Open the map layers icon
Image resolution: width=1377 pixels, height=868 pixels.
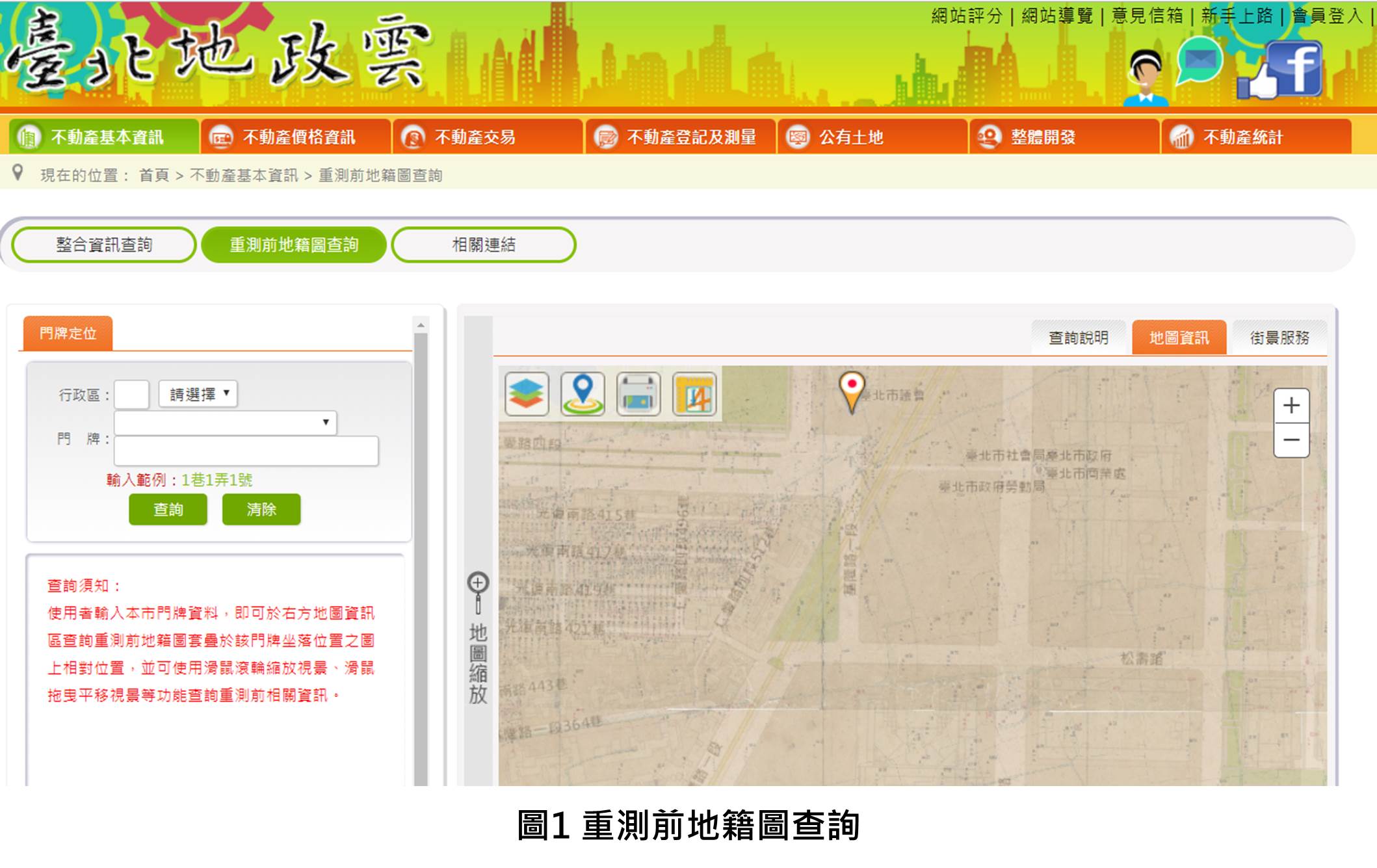click(x=527, y=393)
